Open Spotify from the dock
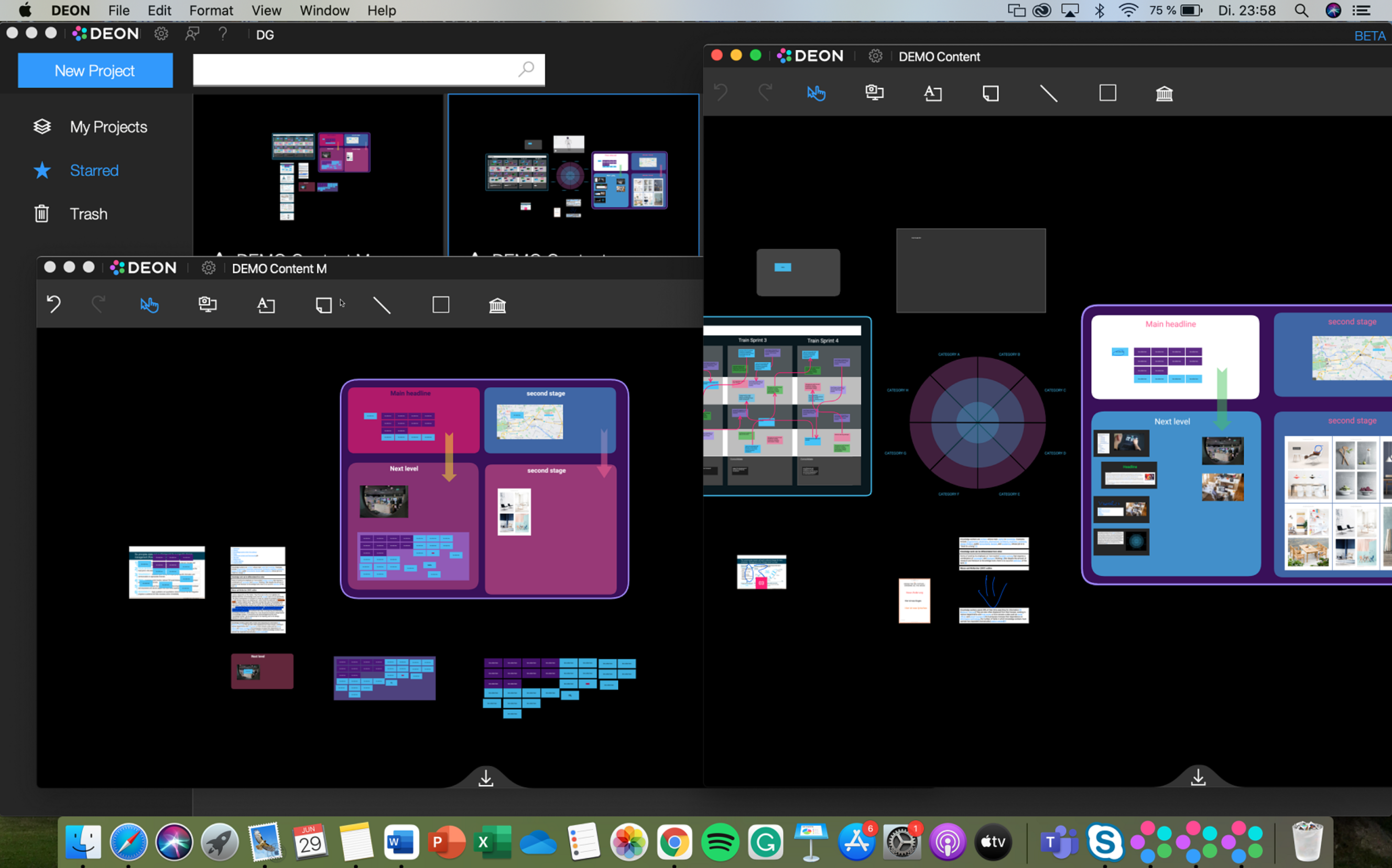The image size is (1392, 868). pos(720,842)
